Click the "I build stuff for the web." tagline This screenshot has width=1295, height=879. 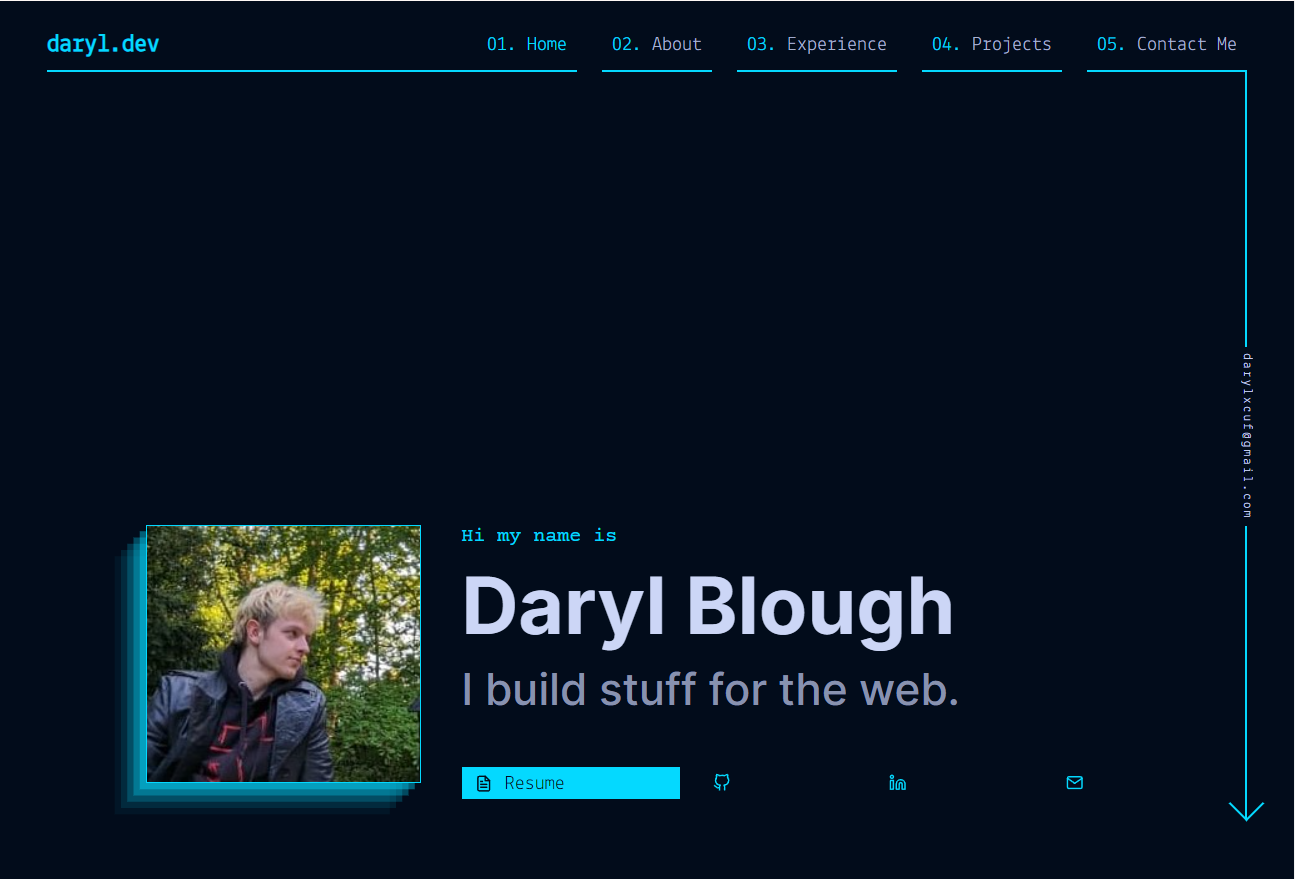pos(709,689)
